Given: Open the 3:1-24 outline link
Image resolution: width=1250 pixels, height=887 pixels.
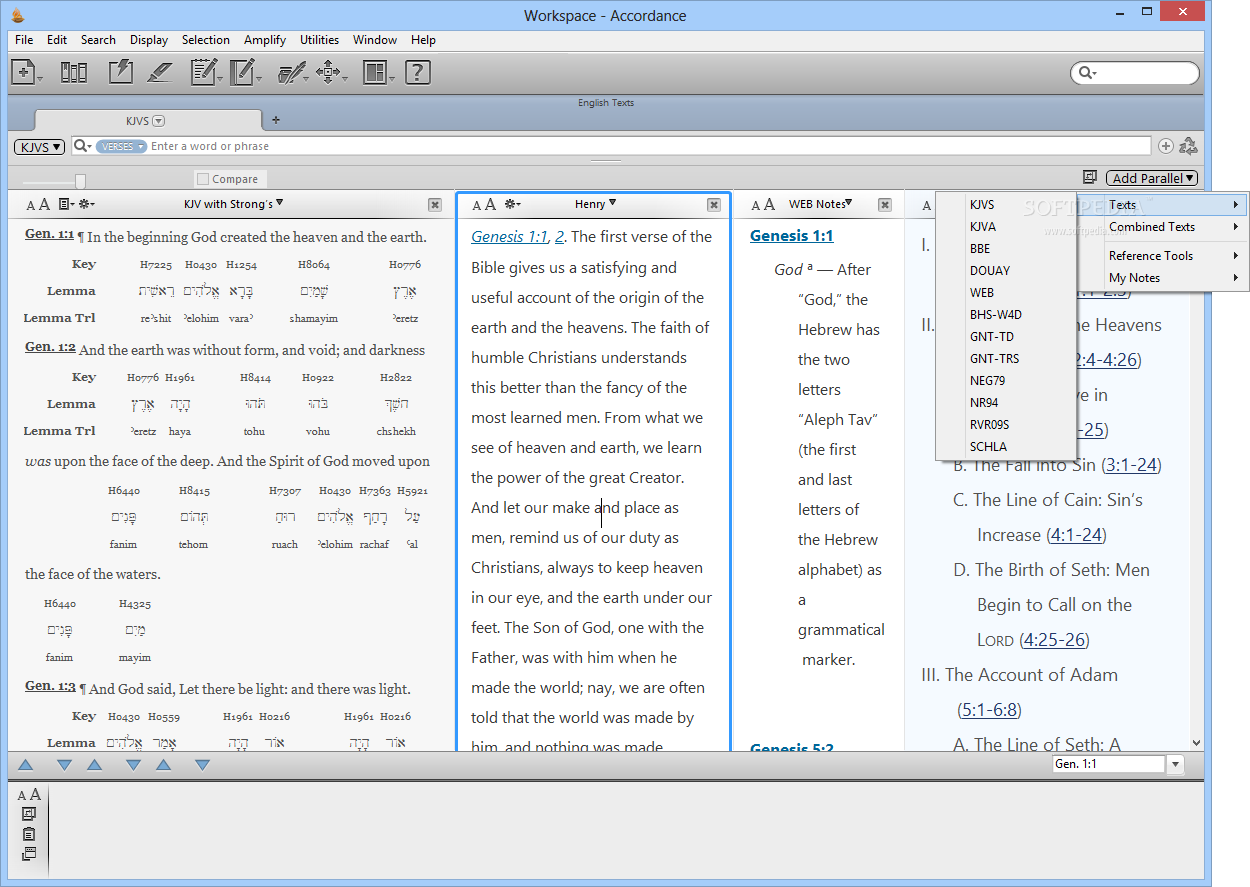Looking at the screenshot, I should click(1132, 465).
